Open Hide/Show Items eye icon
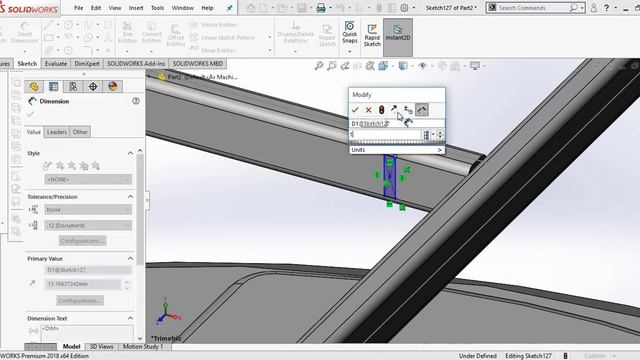The width and height of the screenshot is (640, 360). coord(422,66)
